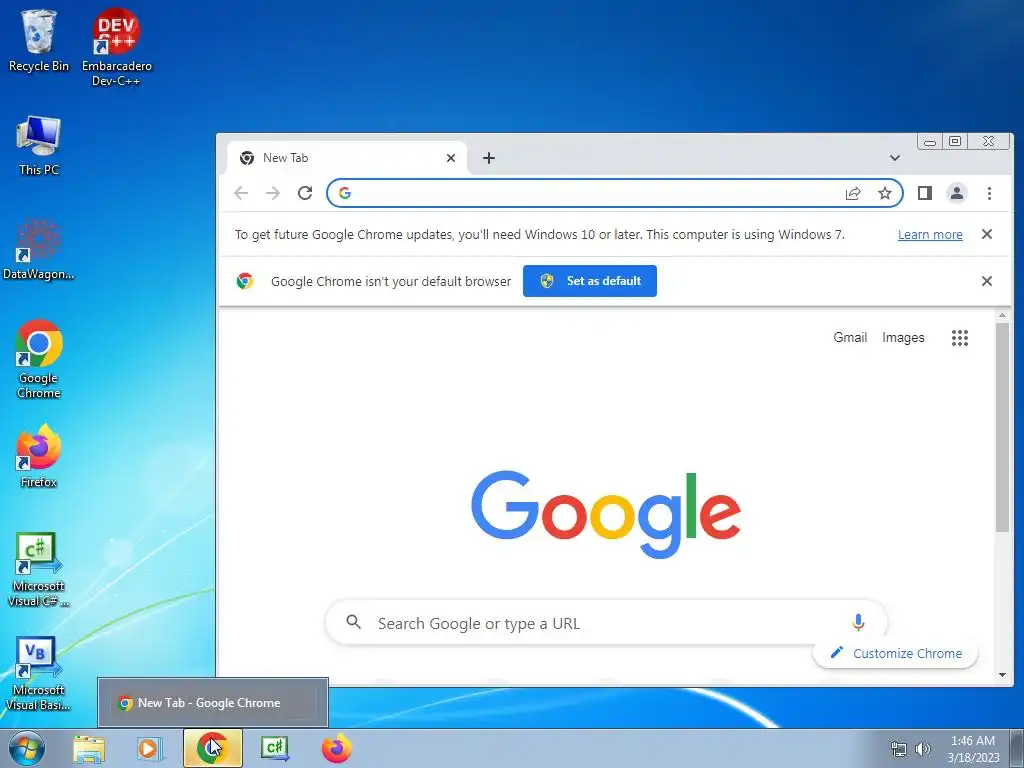The height and width of the screenshot is (768, 1024).
Task: Click the share icon in the address bar
Action: click(853, 193)
